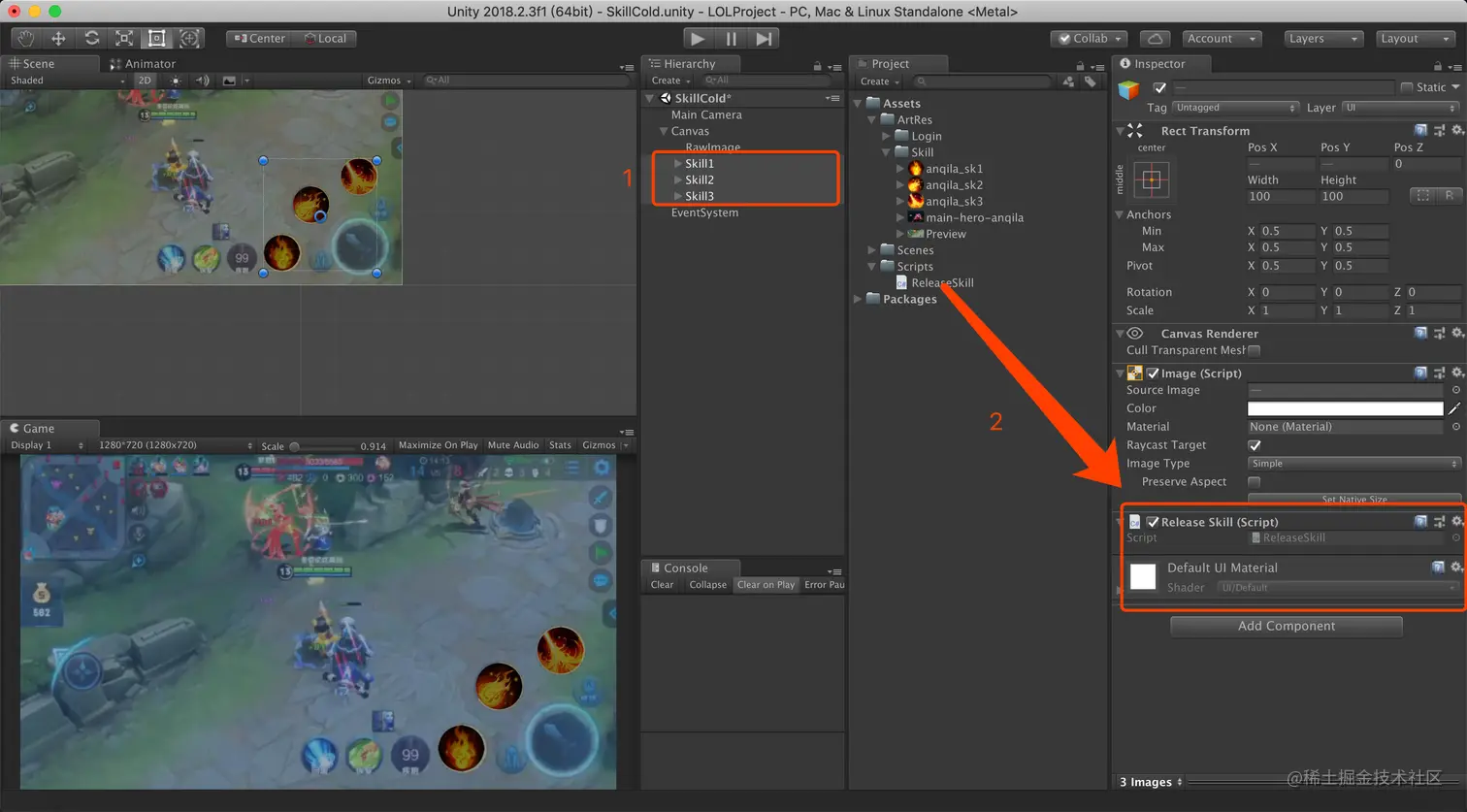The image size is (1467, 812).
Task: Select the Scale tool
Action: 124,38
